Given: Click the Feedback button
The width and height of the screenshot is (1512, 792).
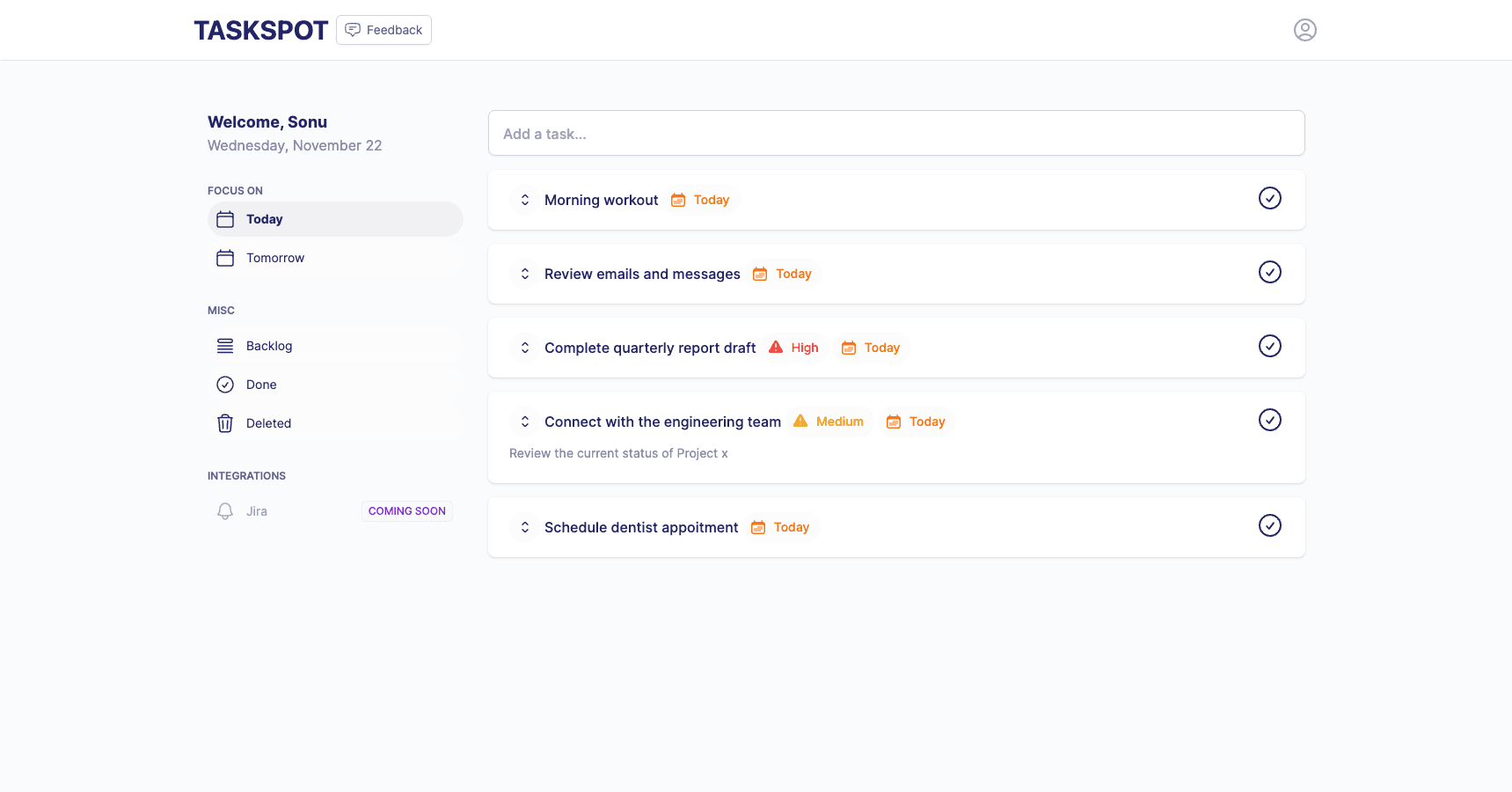Looking at the screenshot, I should click(383, 29).
